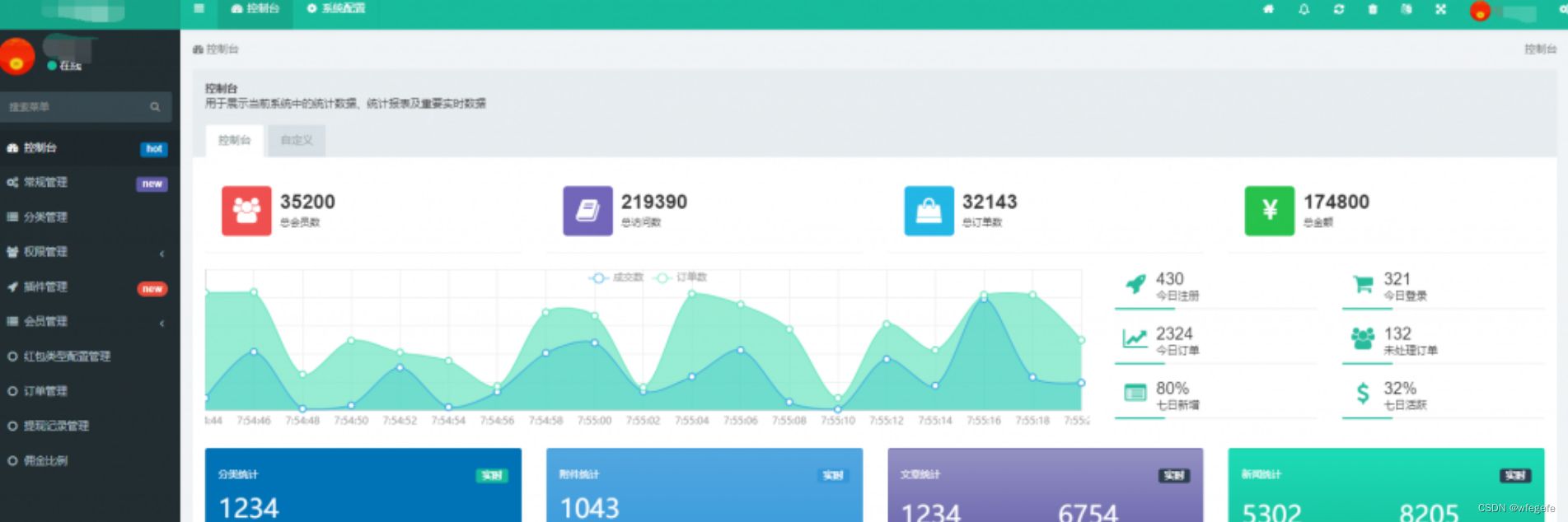
Task: Expand the 权限管理 sidebar submenu arrow
Action: point(161,254)
